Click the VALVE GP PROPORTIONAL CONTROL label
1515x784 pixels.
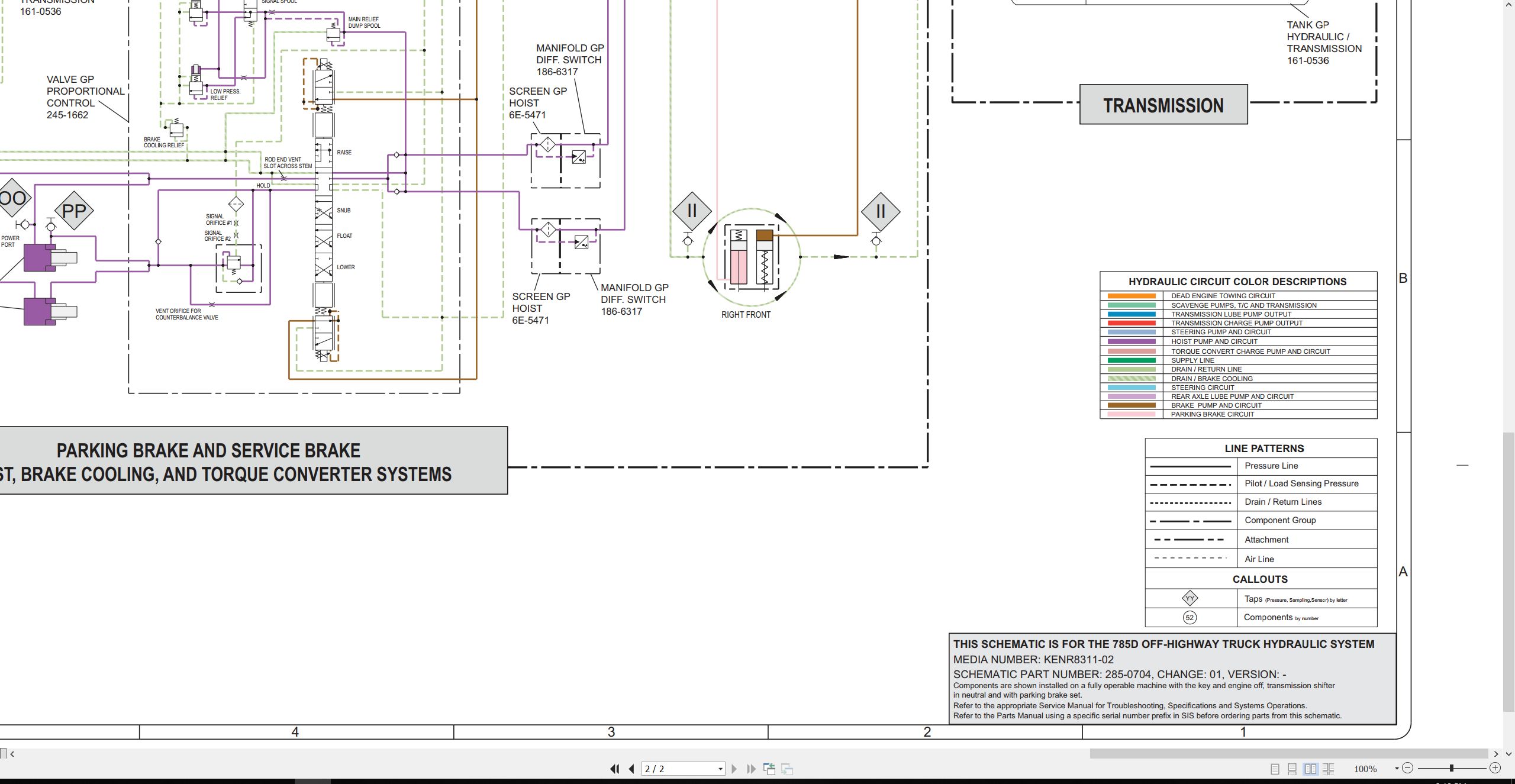click(86, 97)
